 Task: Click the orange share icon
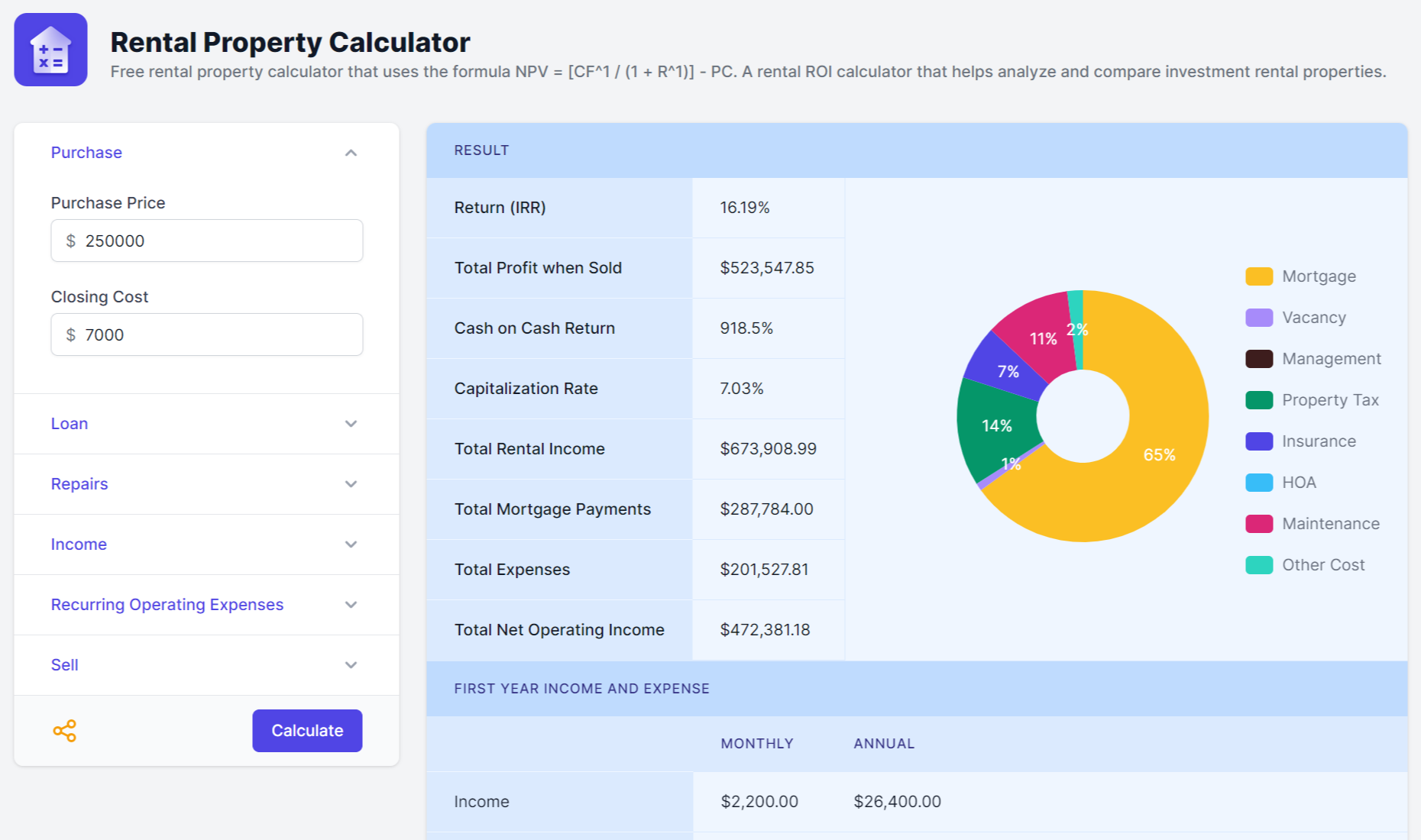(x=65, y=731)
